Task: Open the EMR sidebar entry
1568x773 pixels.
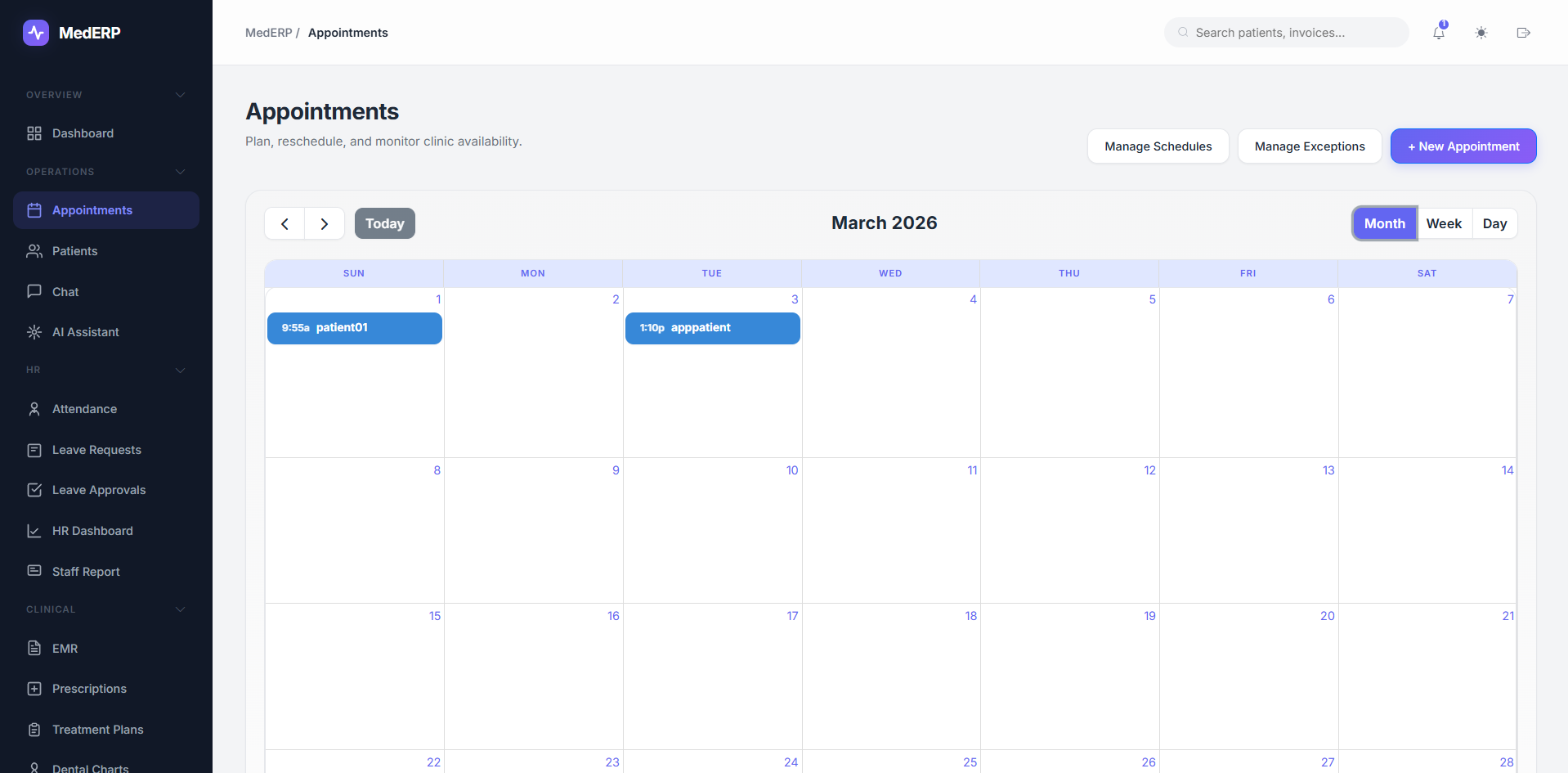Action: point(65,649)
